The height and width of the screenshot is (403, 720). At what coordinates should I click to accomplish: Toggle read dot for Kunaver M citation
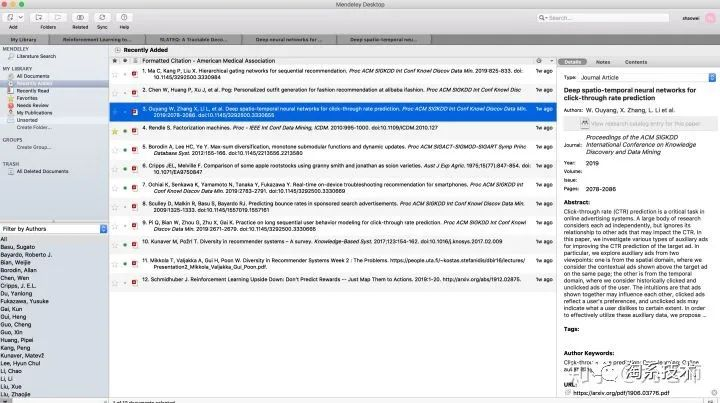pyautogui.click(x=125, y=245)
